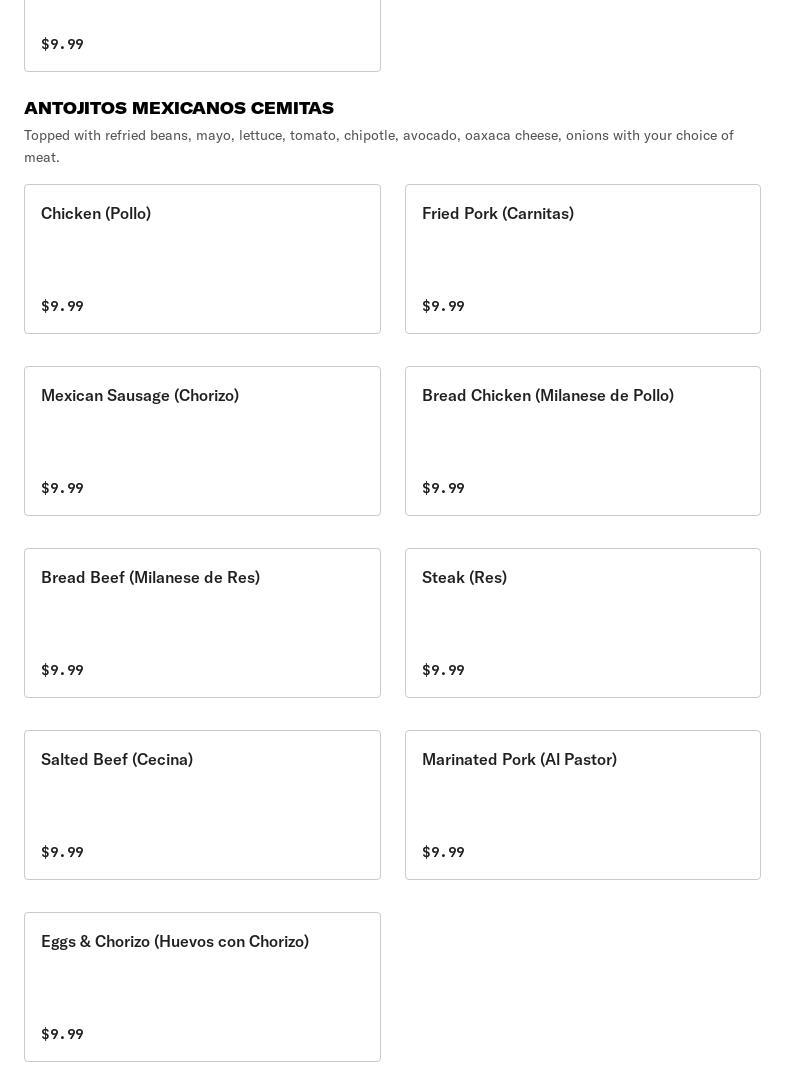Click the $9.99 price under Eggs & Chorizo

[62, 1034]
